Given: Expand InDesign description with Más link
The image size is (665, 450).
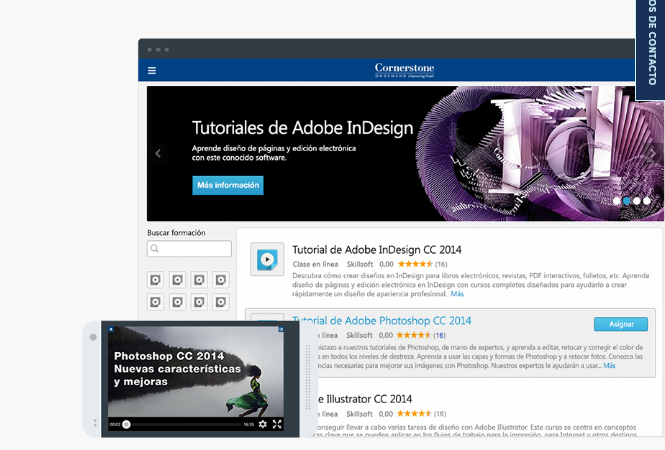Looking at the screenshot, I should 457,294.
